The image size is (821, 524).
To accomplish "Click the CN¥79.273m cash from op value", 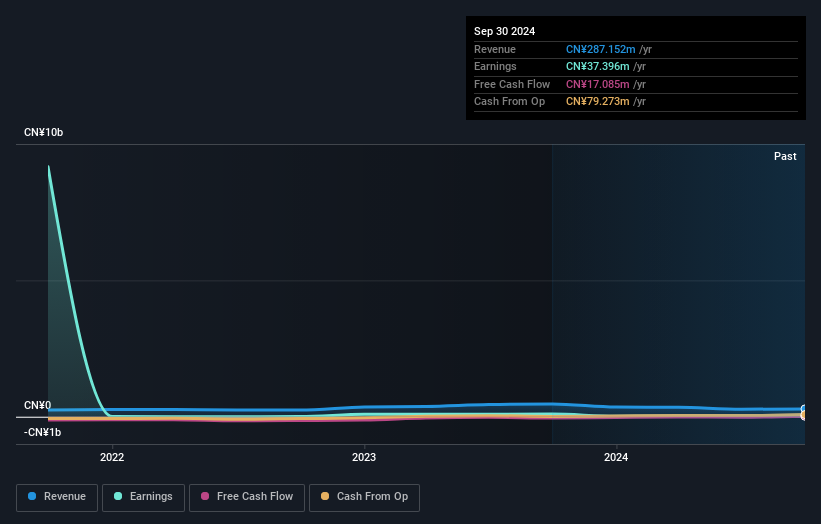I will click(x=597, y=102).
